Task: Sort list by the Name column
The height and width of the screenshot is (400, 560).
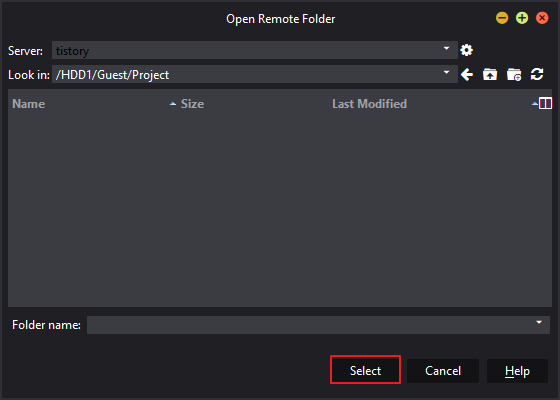Action: tap(29, 104)
